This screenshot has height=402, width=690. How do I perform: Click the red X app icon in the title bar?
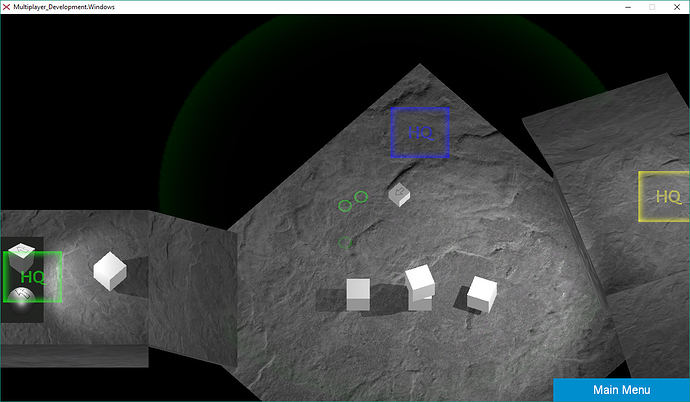pyautogui.click(x=6, y=7)
